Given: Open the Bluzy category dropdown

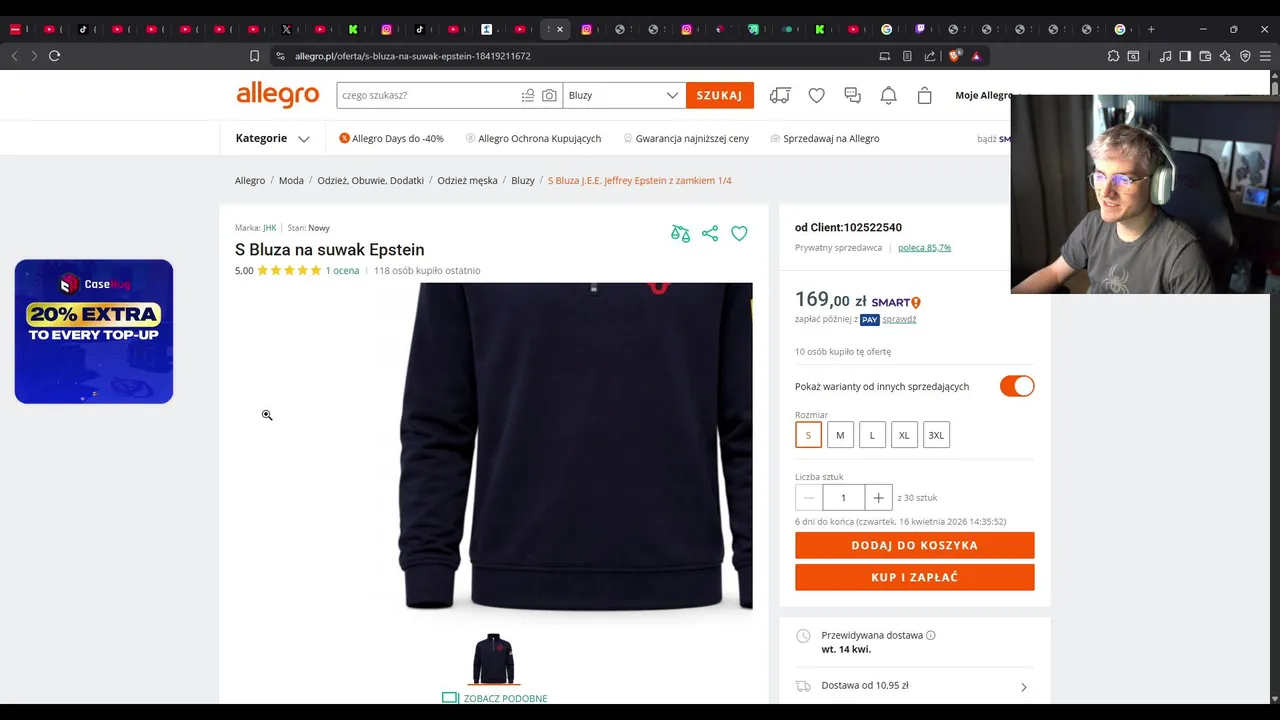Looking at the screenshot, I should coord(624,95).
